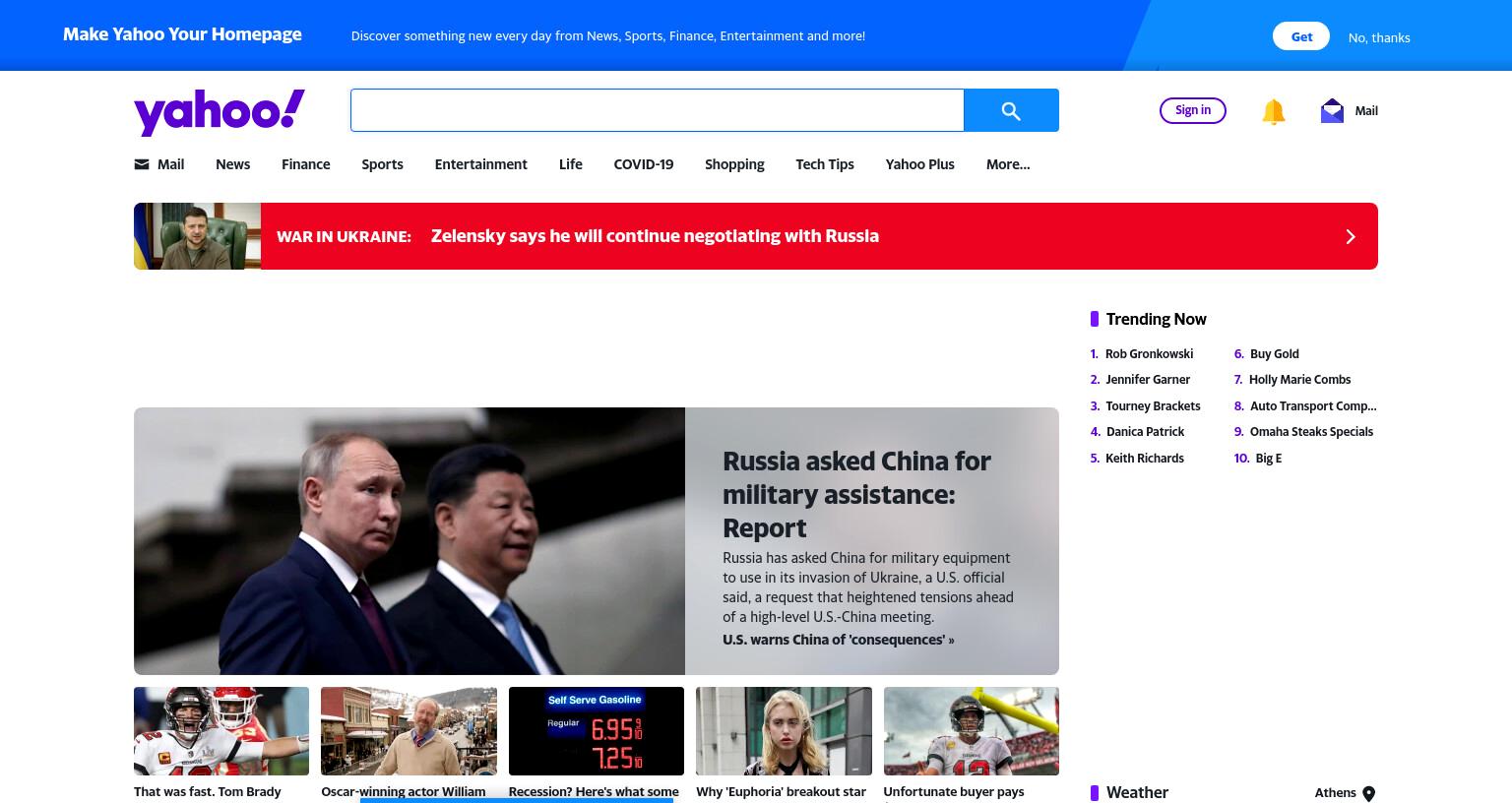1512x803 pixels.
Task: Open the COVID-19 section
Action: [643, 164]
